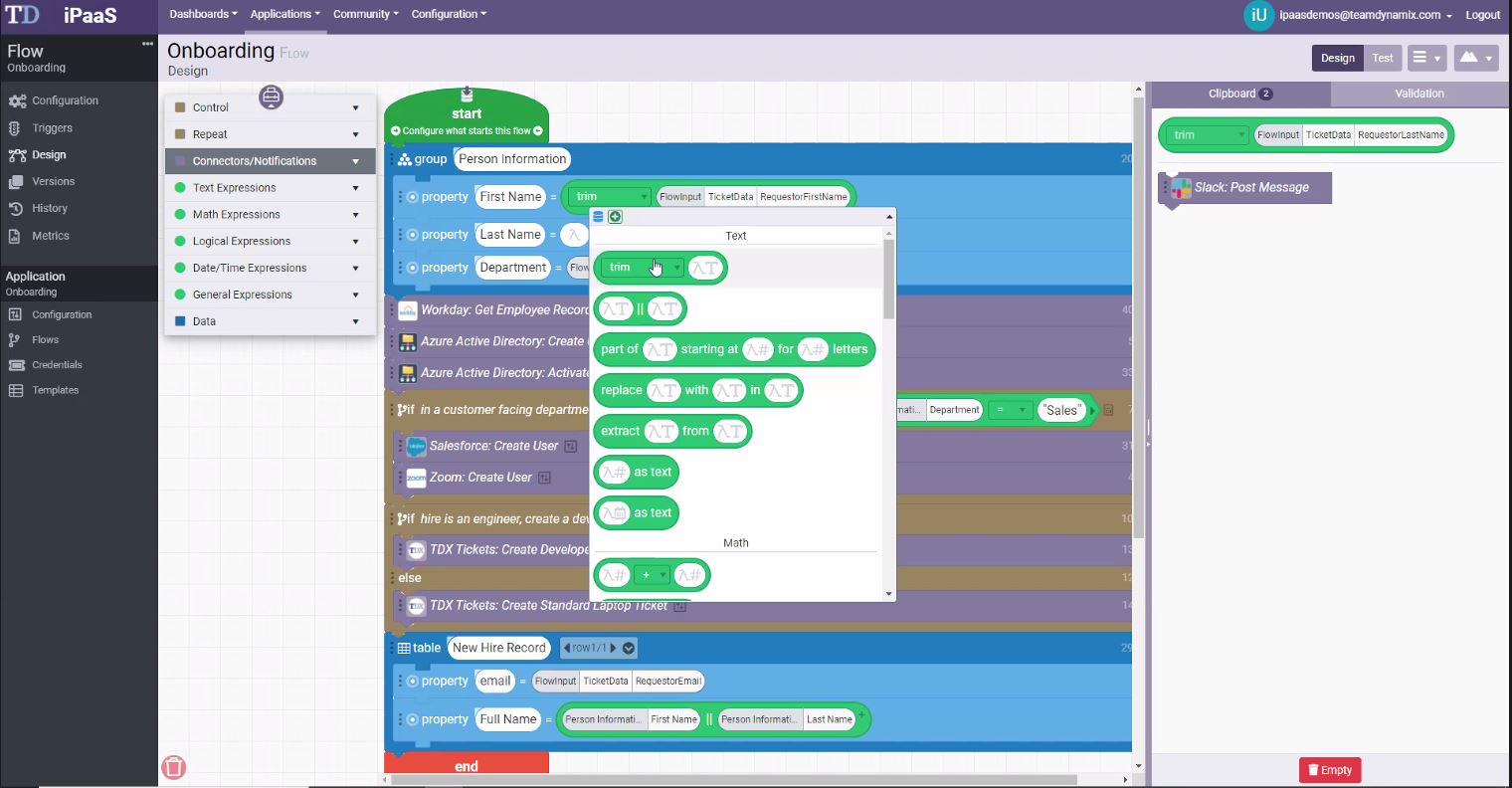Screen dimensions: 1512x788
Task: Click the Azure Active Directory: Activate block icon
Action: pyautogui.click(x=407, y=373)
